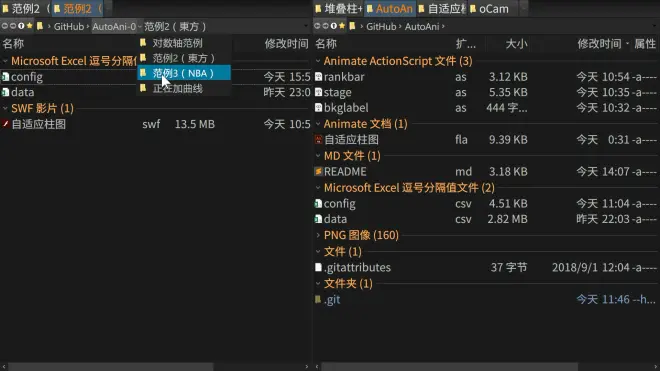Viewport: 660px width, 371px height.
Task: Click the 自适应柱图 fla file icon
Action: [x=319, y=139]
